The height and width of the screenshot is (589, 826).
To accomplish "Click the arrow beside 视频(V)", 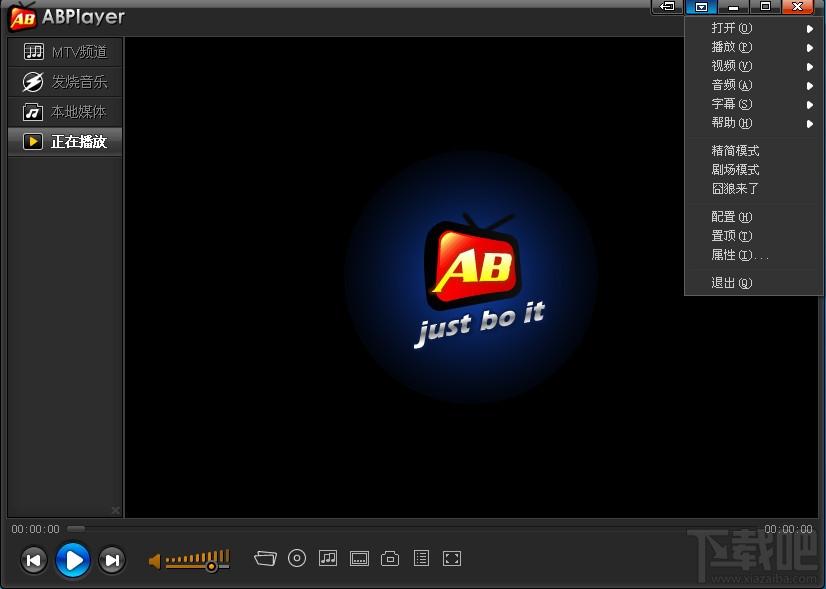I will point(810,67).
